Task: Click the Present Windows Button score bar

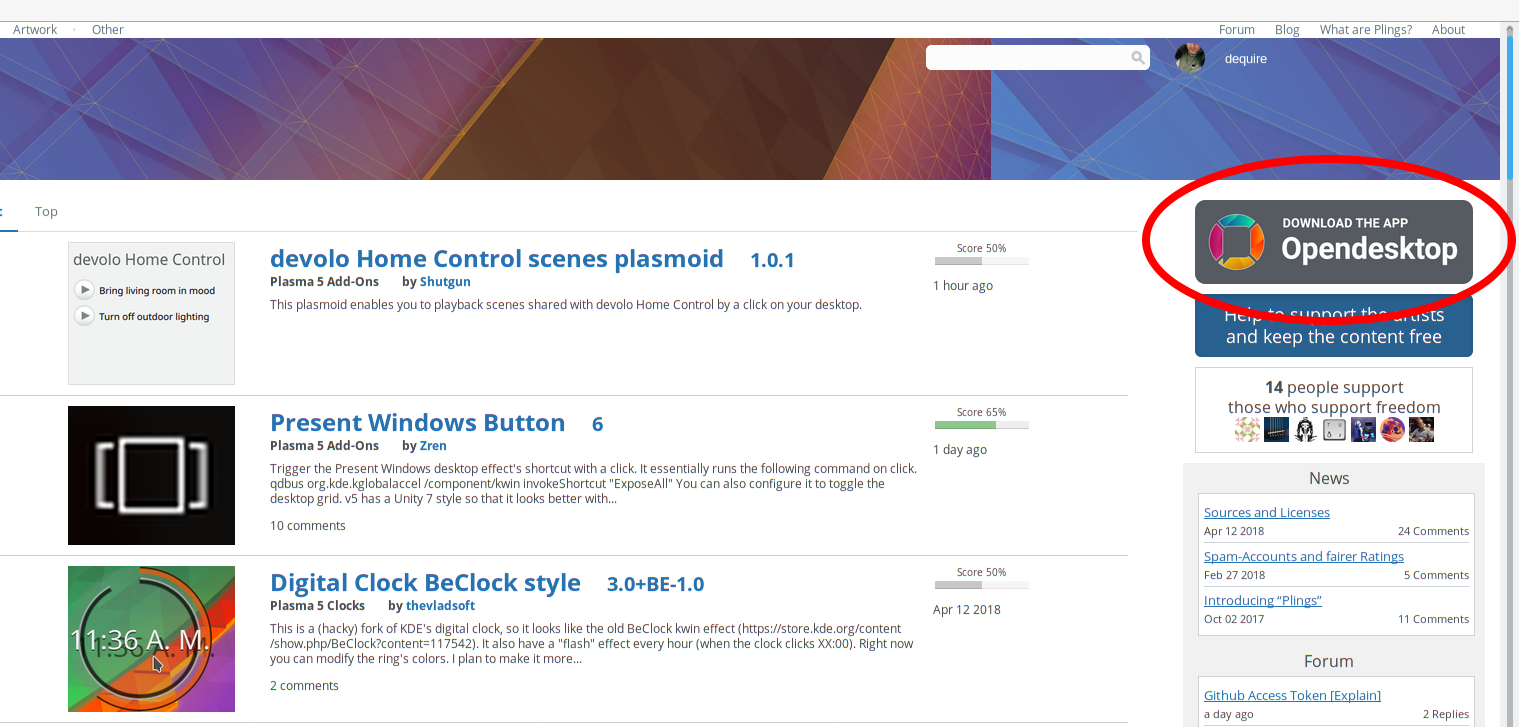Action: 981,424
